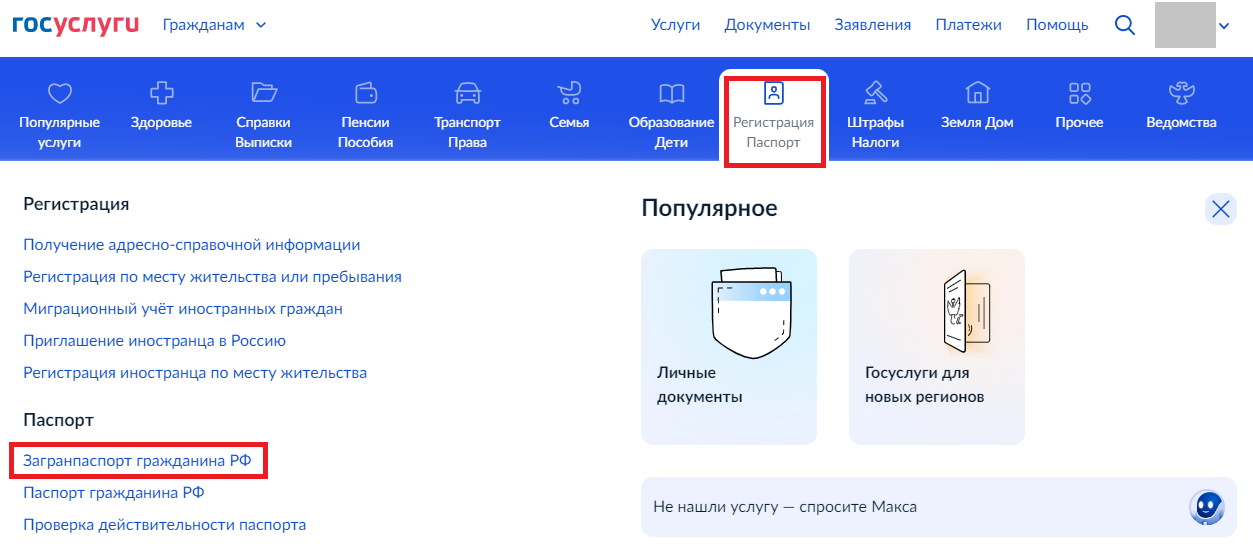Open the Документы menu item

767,25
